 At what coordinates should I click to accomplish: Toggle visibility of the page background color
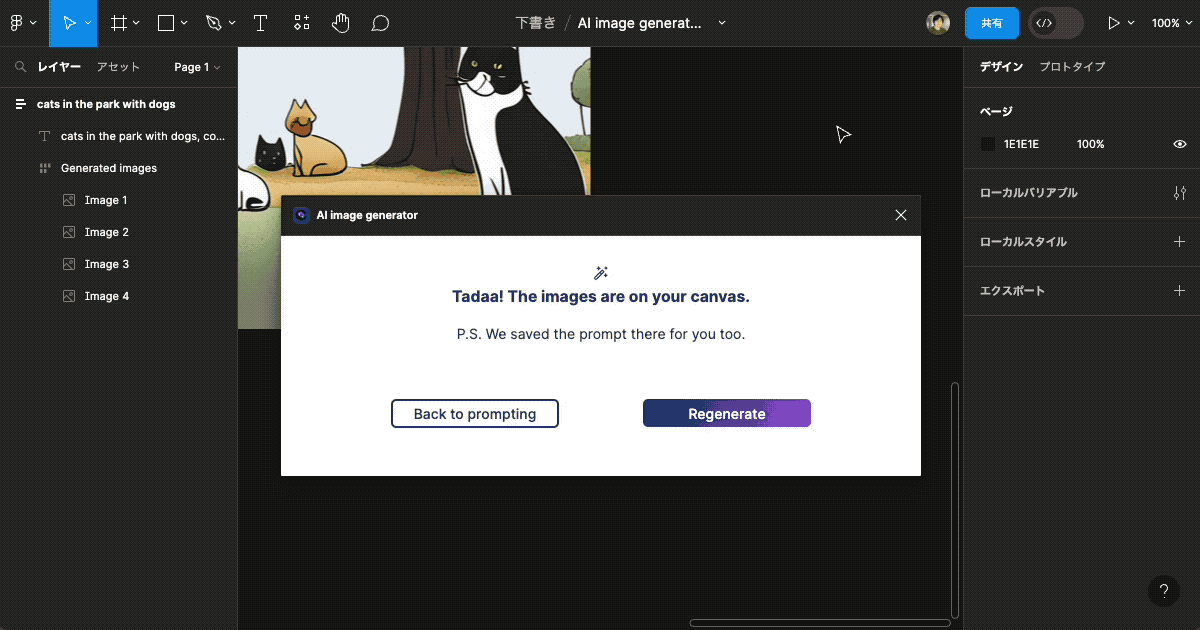click(1179, 143)
